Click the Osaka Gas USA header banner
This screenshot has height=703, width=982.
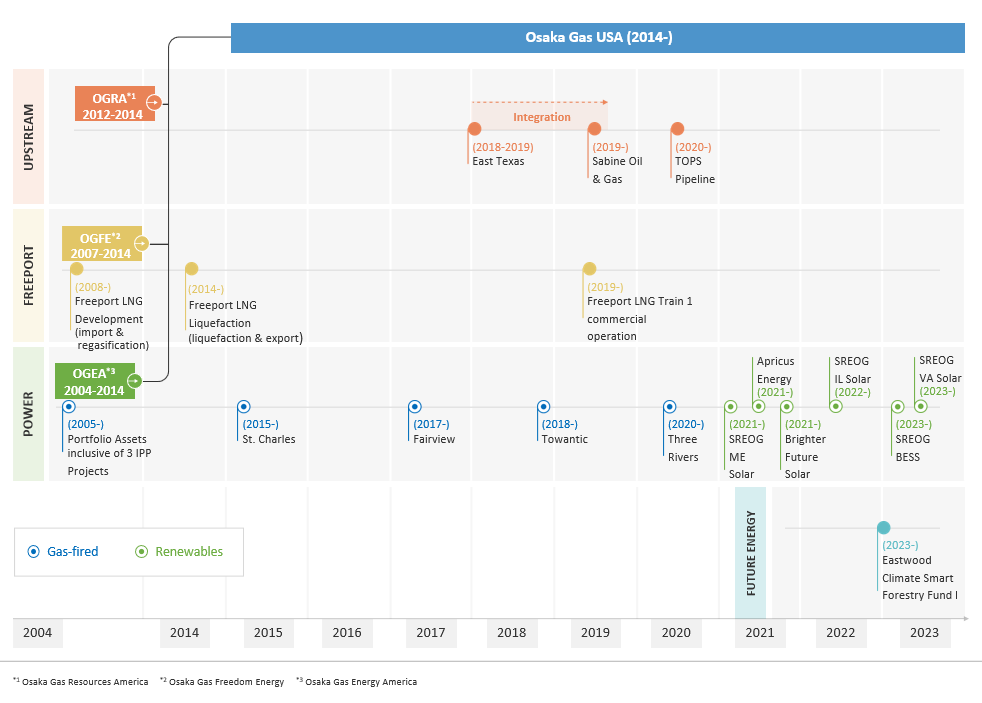pos(598,37)
